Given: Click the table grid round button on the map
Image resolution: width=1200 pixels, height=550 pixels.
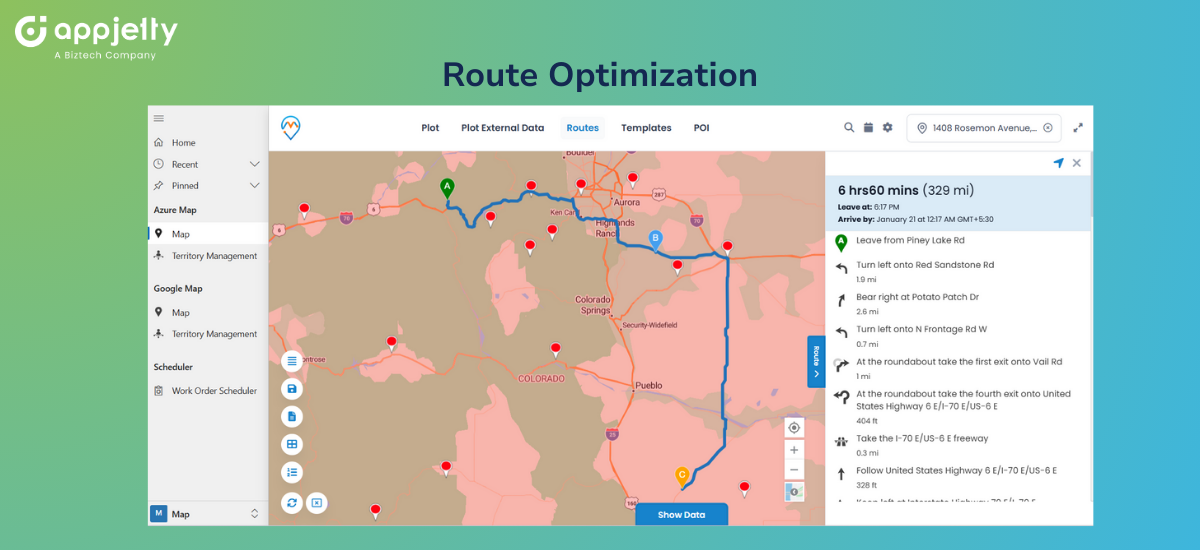Looking at the screenshot, I should (292, 445).
